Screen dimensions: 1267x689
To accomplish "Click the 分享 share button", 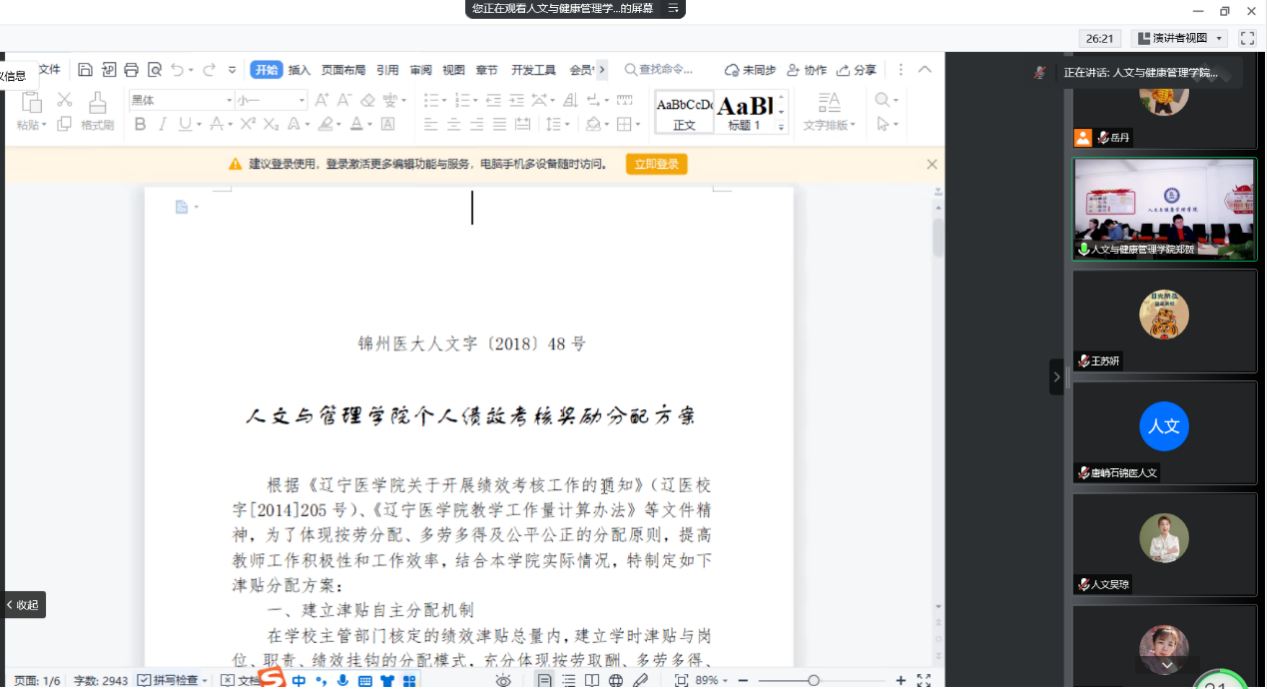I will [857, 70].
